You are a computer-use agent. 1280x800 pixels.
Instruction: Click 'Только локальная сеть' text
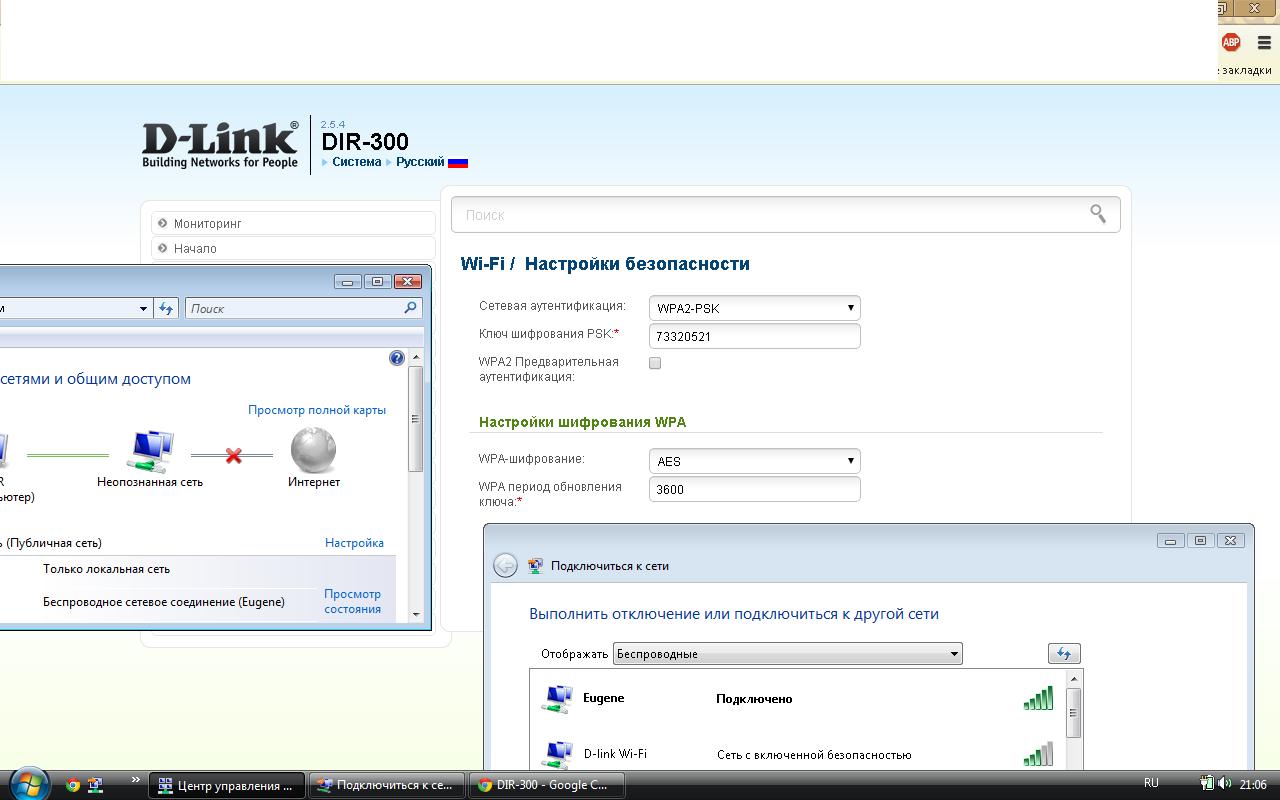click(x=106, y=569)
